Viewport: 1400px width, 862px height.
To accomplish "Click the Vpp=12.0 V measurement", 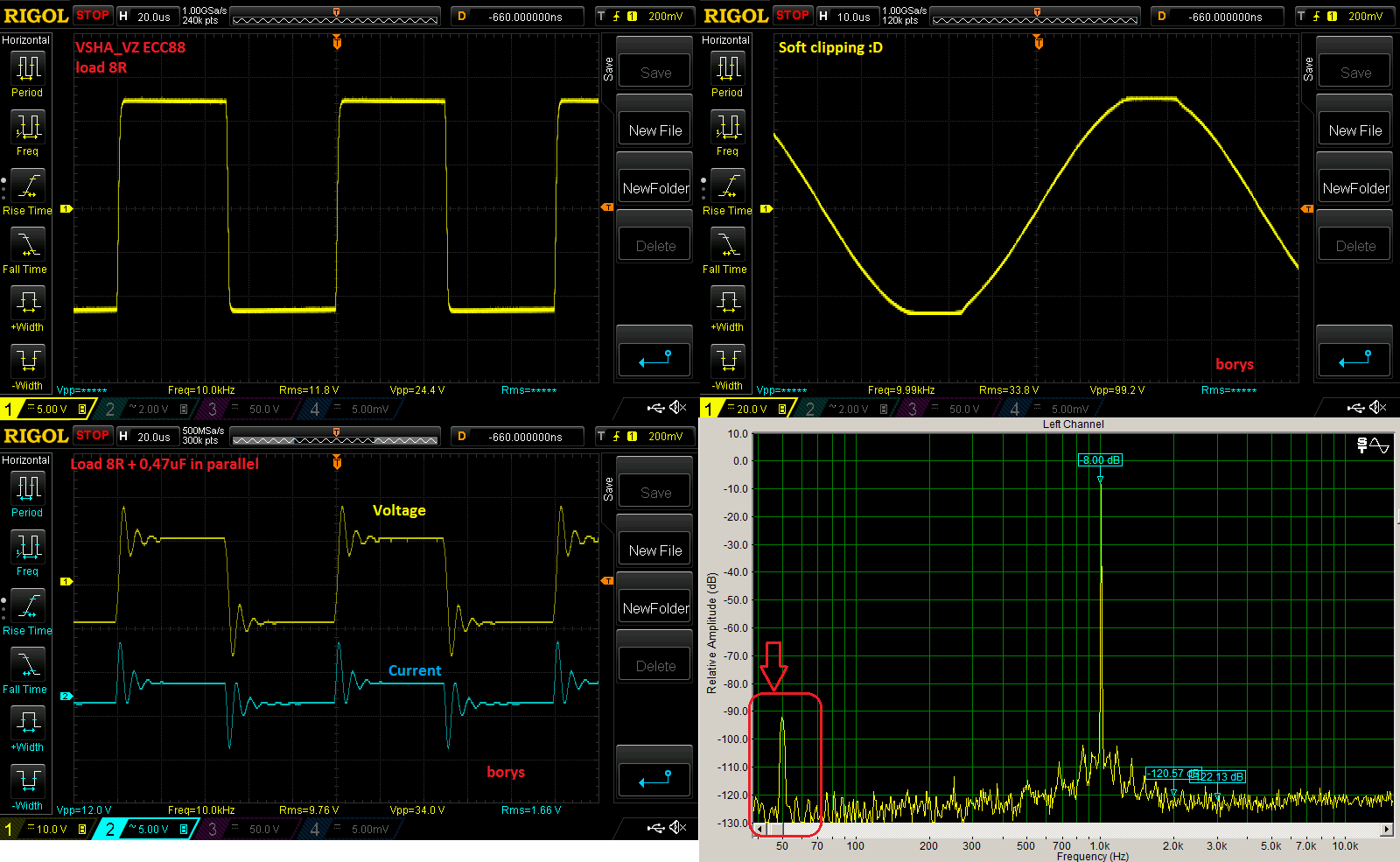I will click(x=84, y=810).
